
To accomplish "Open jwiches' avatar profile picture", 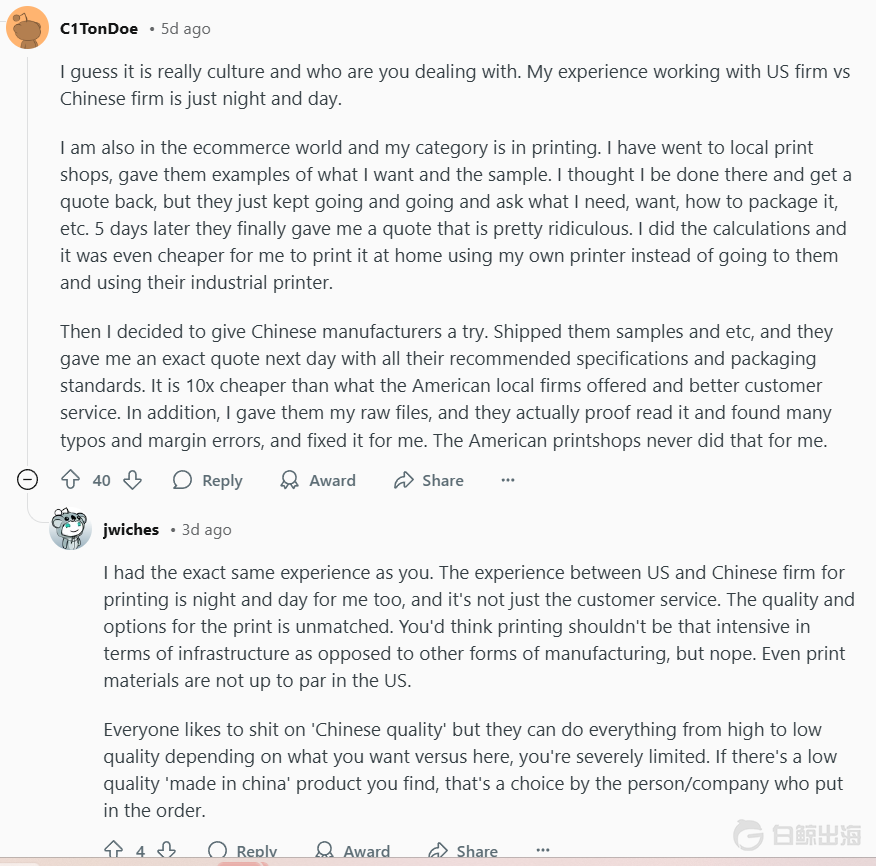I will point(70,529).
